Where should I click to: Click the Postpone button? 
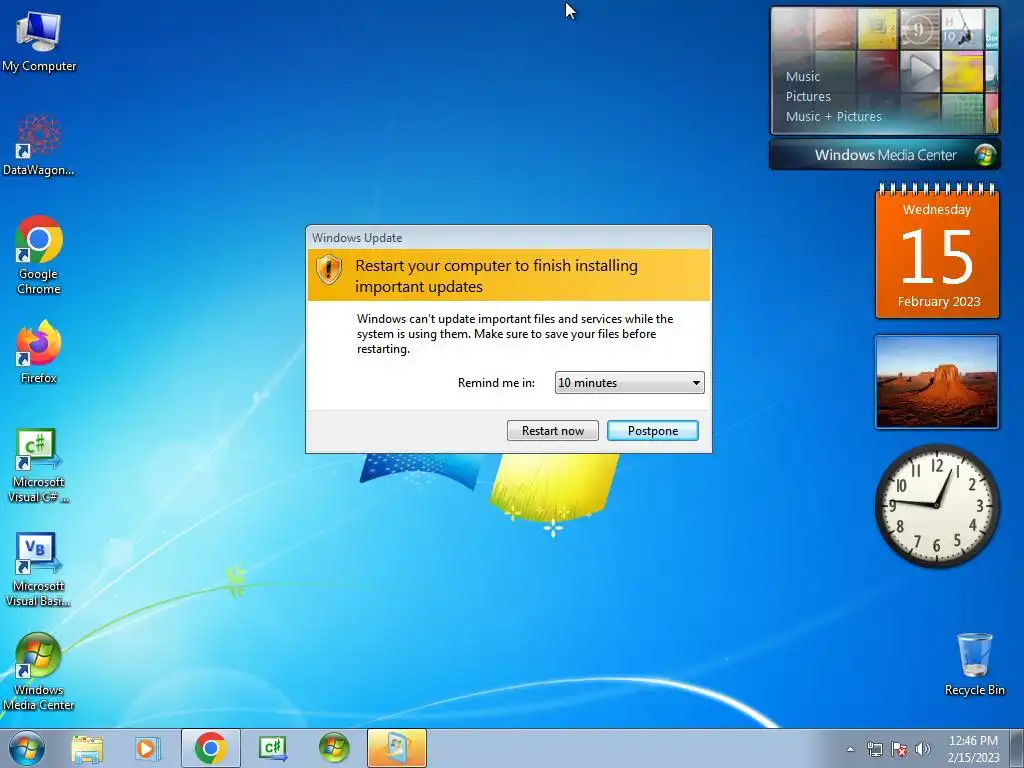(652, 430)
